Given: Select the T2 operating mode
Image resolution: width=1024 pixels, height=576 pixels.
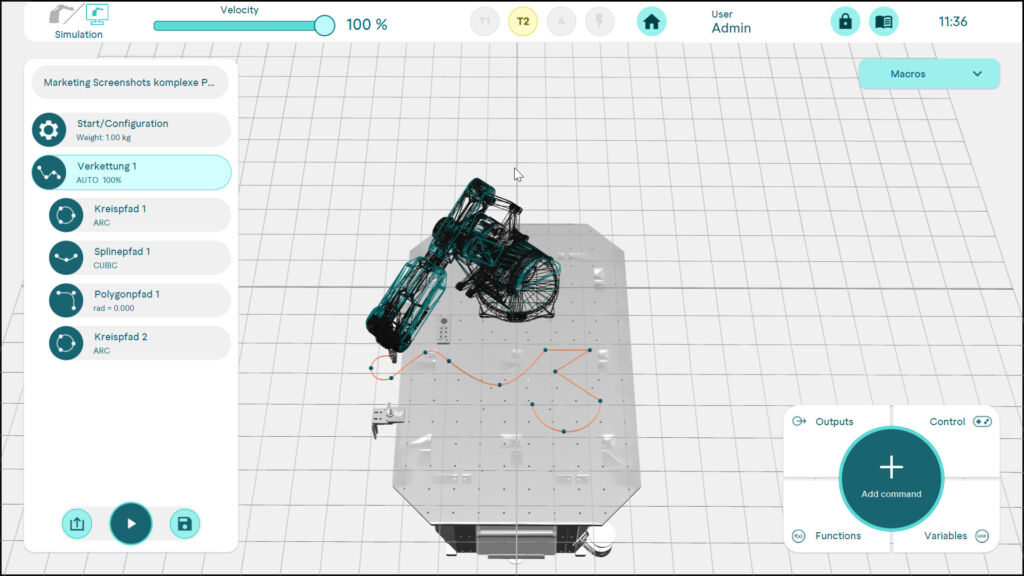Looking at the screenshot, I should coord(523,21).
